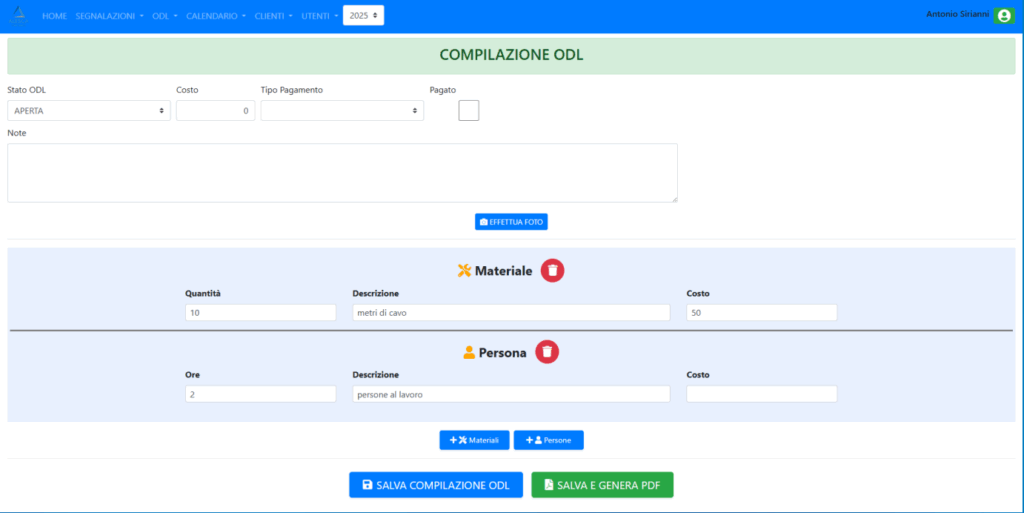Click Salva e Genera PDF button
Screen dimensions: 1024x513
(x=602, y=485)
